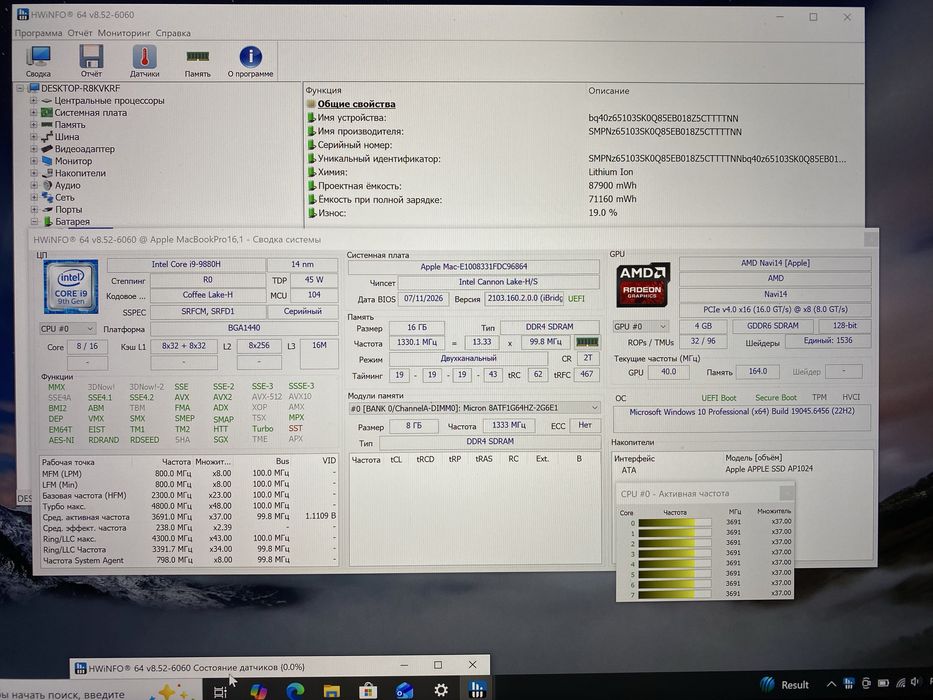Viewport: 933px width, 700px height.
Task: Click the Общие свойства header
Action: [x=356, y=104]
